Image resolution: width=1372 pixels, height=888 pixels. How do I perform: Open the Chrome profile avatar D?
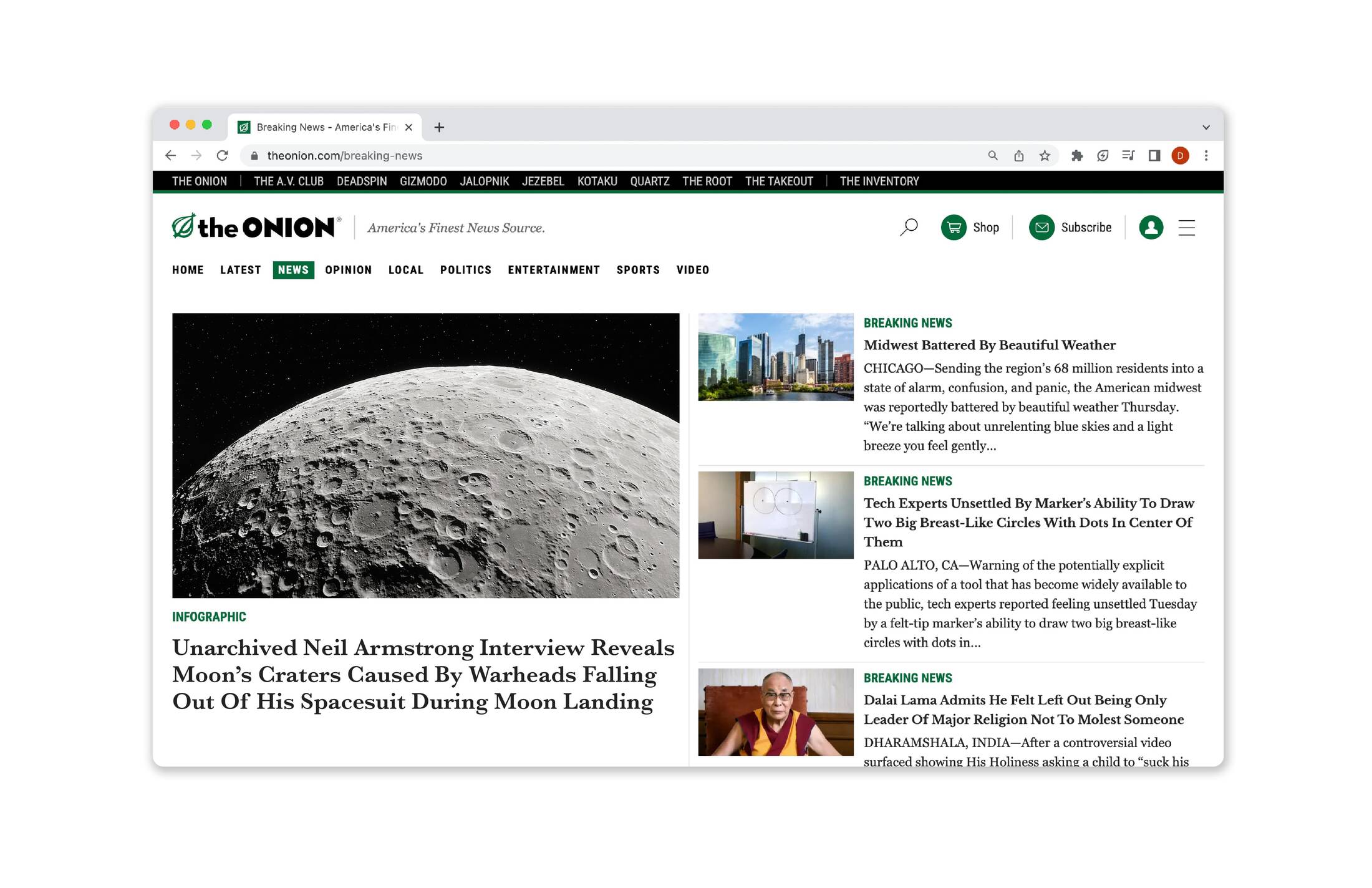(1180, 155)
